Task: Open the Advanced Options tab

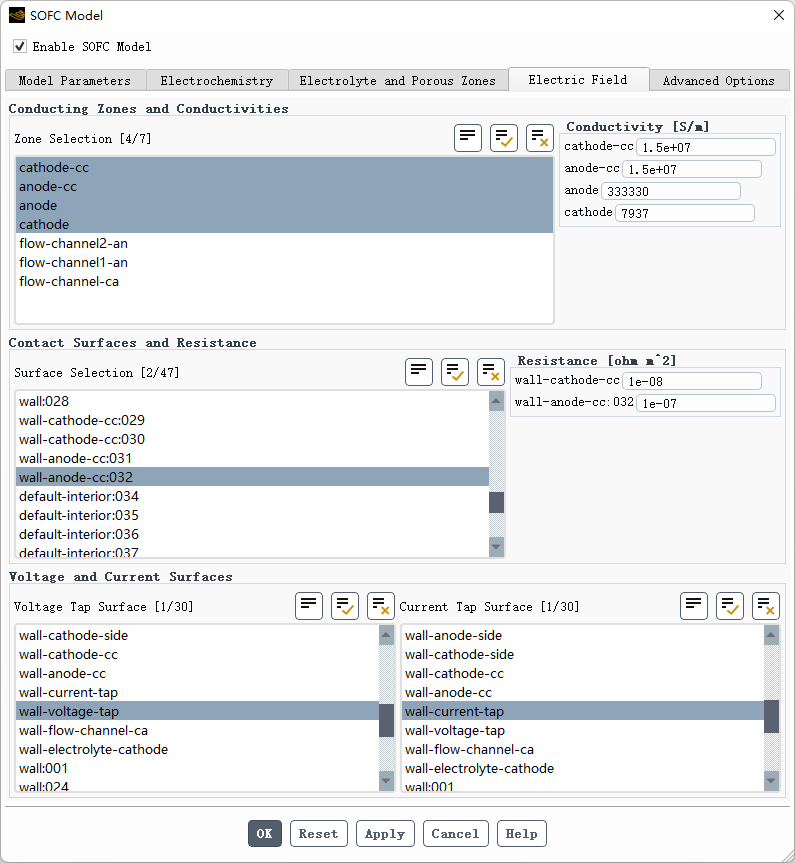Action: coord(718,81)
